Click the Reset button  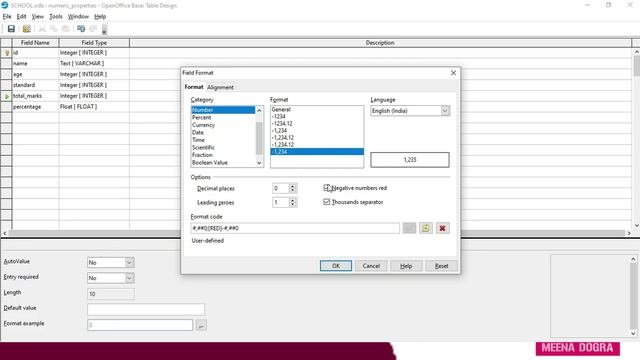(x=441, y=266)
